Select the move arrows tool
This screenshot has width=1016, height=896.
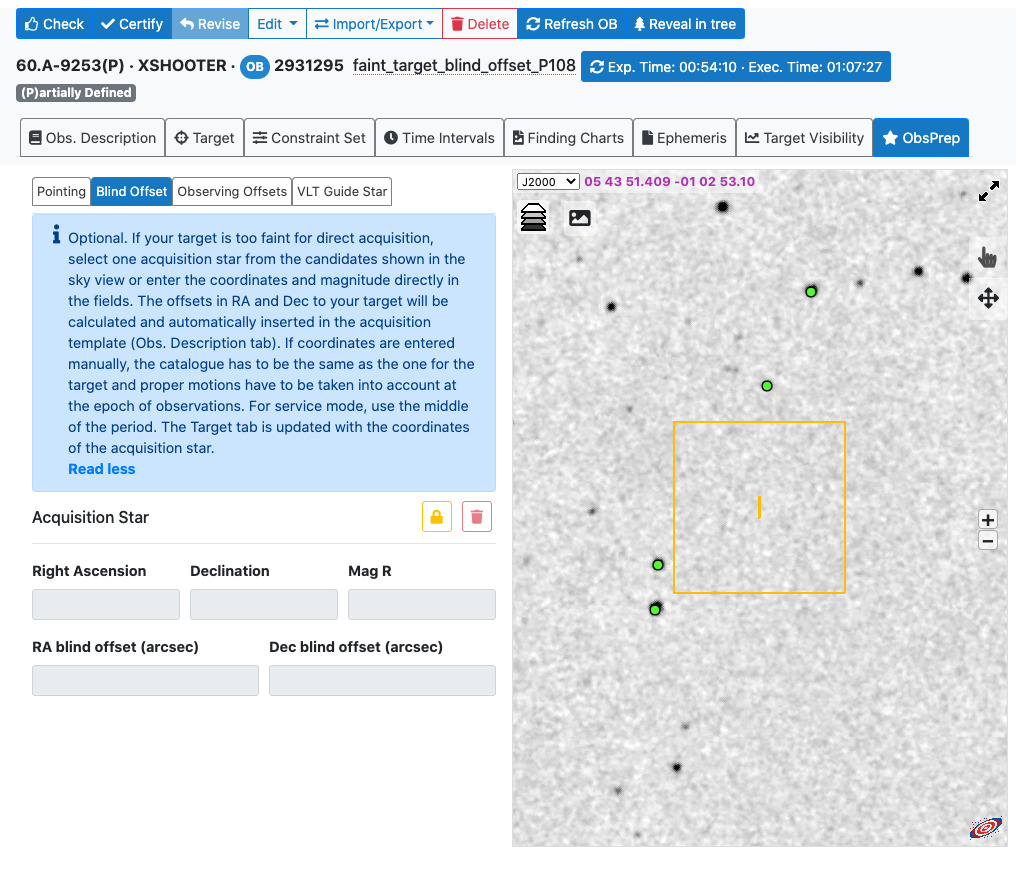[x=988, y=298]
